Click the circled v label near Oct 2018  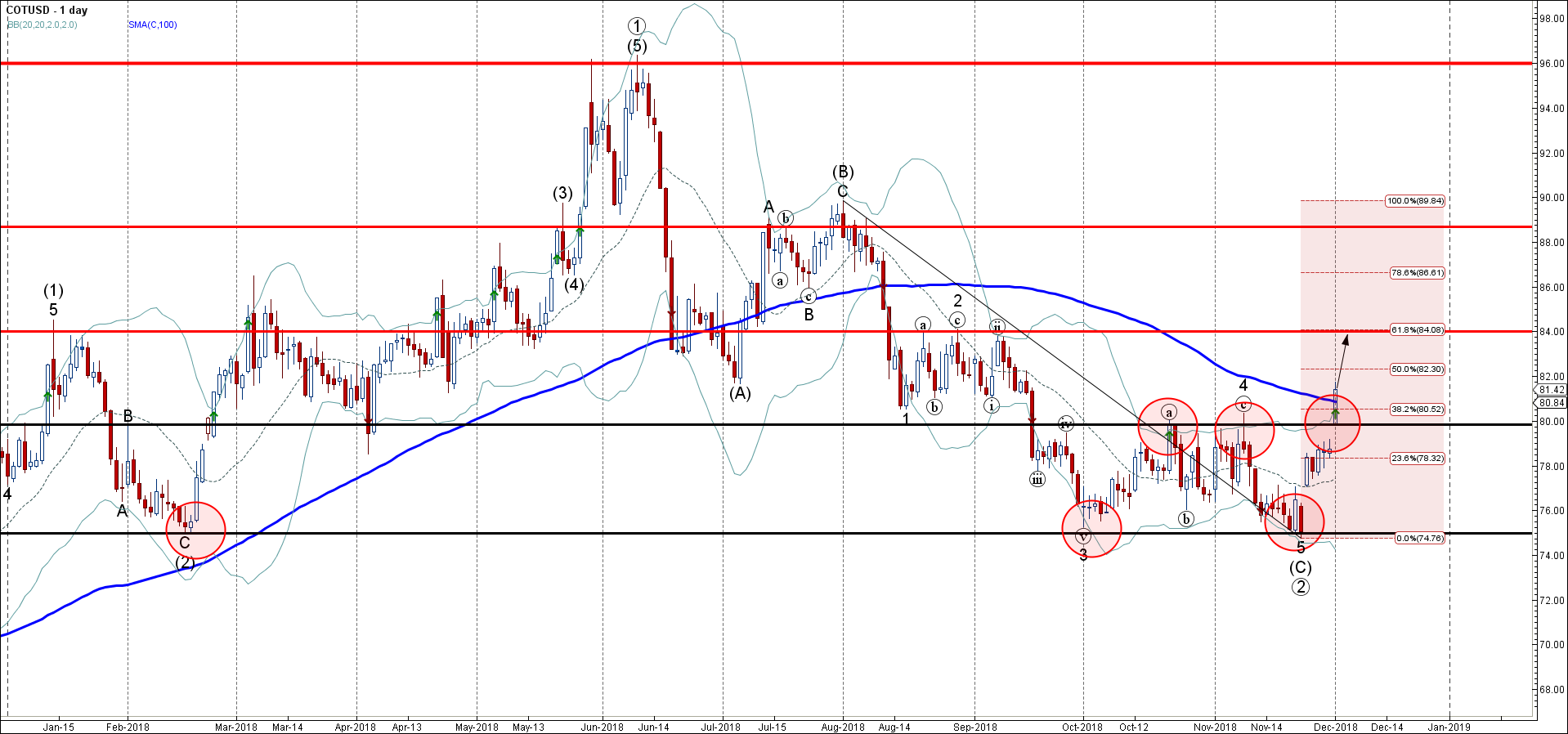pyautogui.click(x=1083, y=537)
